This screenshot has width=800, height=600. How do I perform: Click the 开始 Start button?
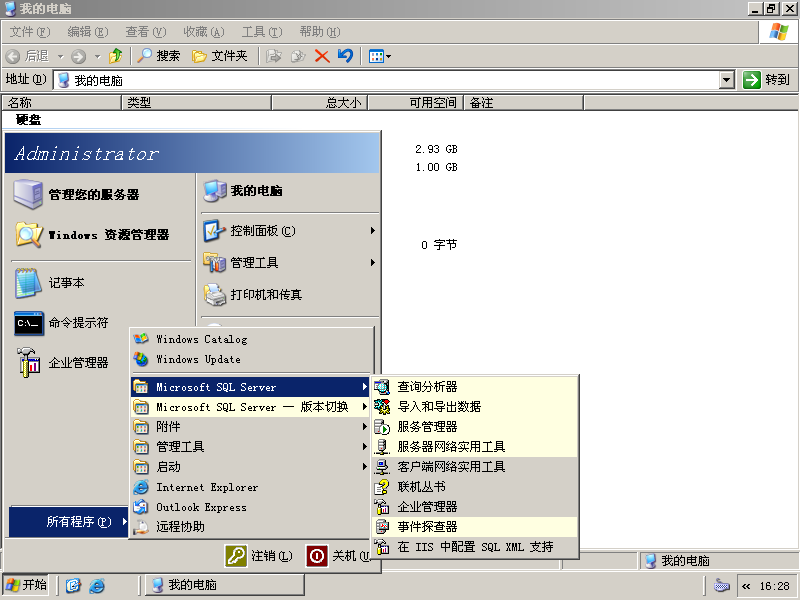tap(27, 585)
